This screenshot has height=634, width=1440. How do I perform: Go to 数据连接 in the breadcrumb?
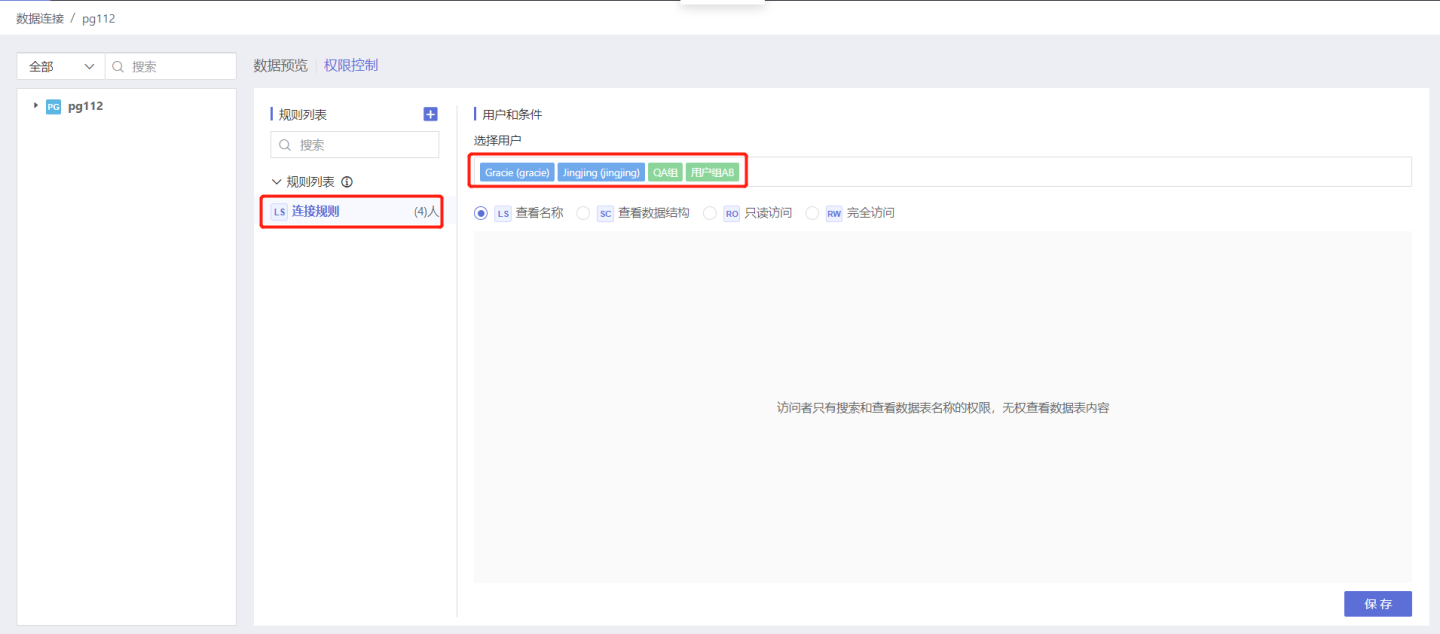click(41, 18)
